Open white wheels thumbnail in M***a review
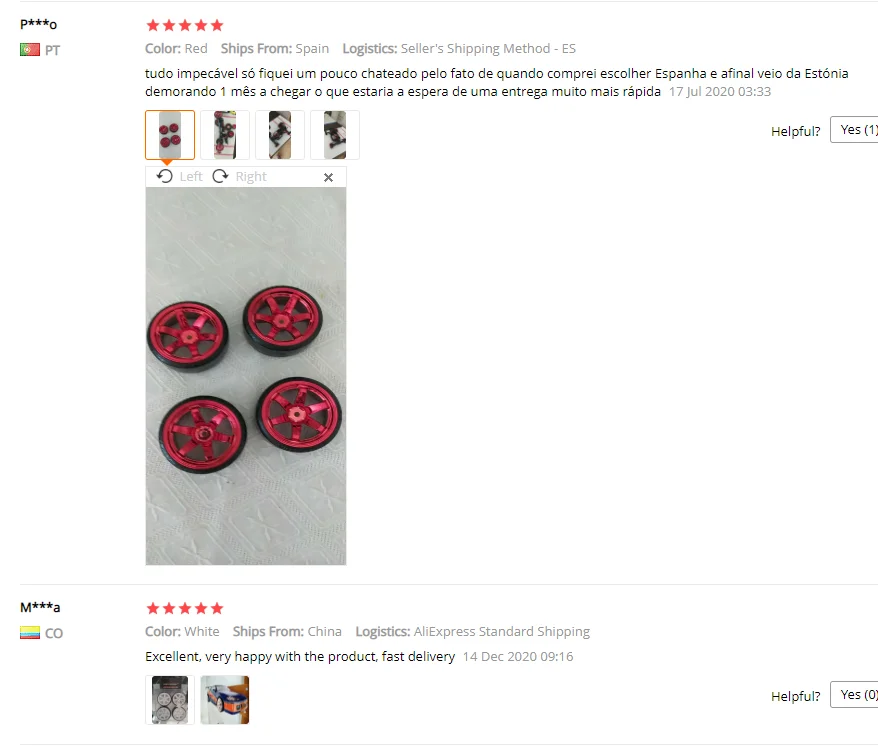Viewport: 878px width, 746px height. pyautogui.click(x=170, y=700)
